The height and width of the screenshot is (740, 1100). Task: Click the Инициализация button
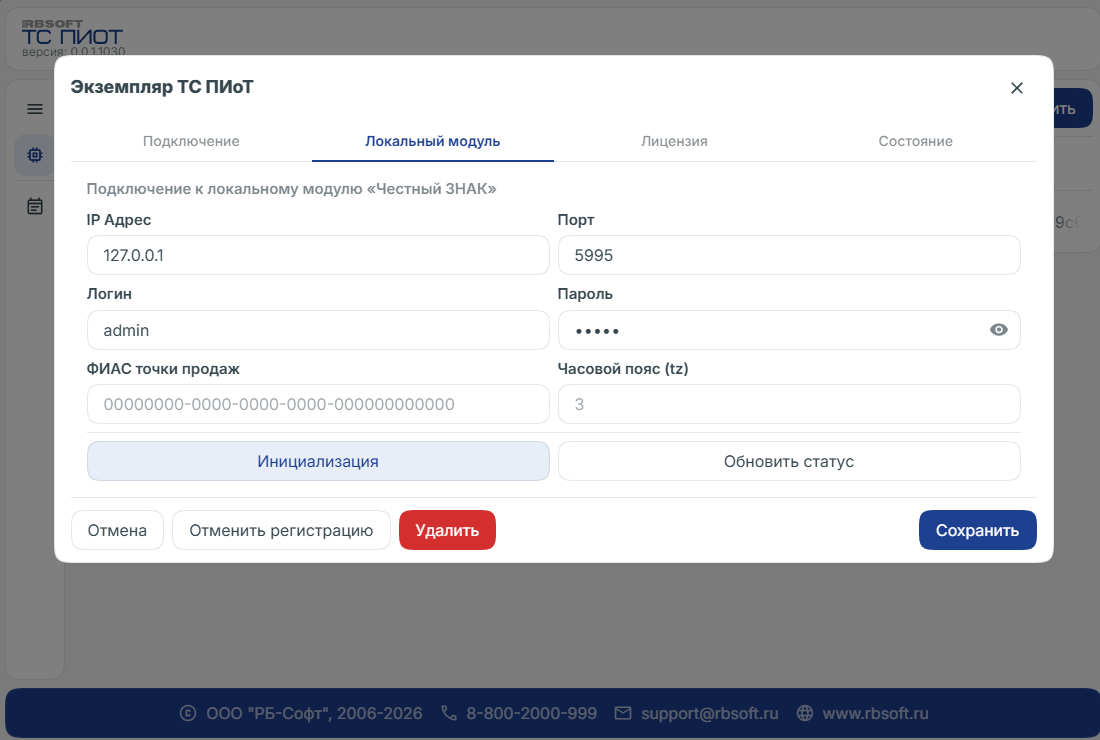click(x=318, y=461)
